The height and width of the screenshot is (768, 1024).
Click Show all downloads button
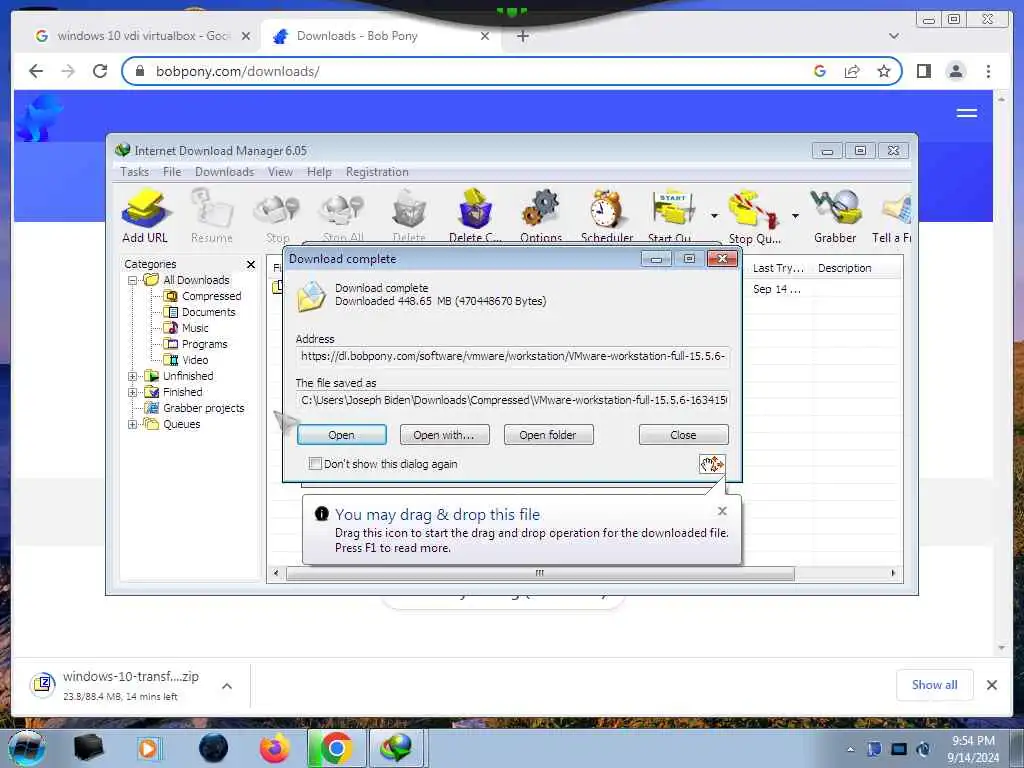point(935,685)
